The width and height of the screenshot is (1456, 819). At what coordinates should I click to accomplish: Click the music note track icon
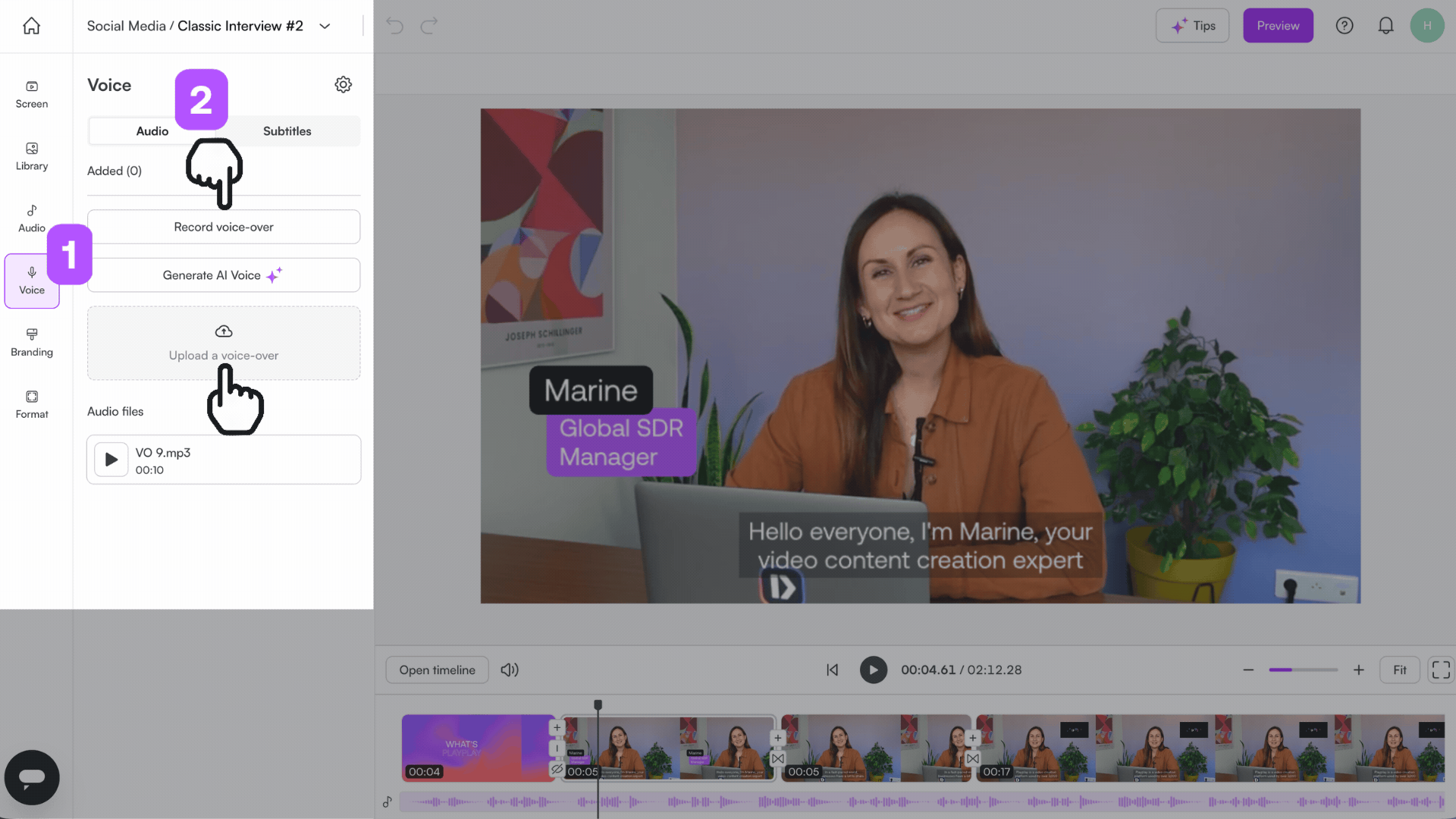click(388, 802)
